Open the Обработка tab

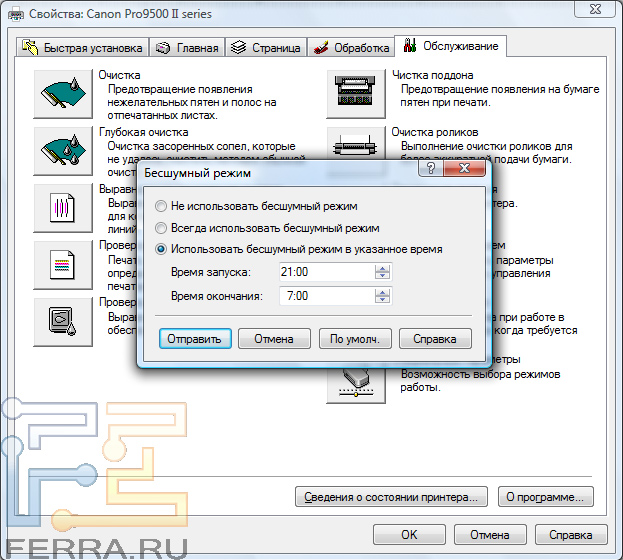tap(351, 48)
